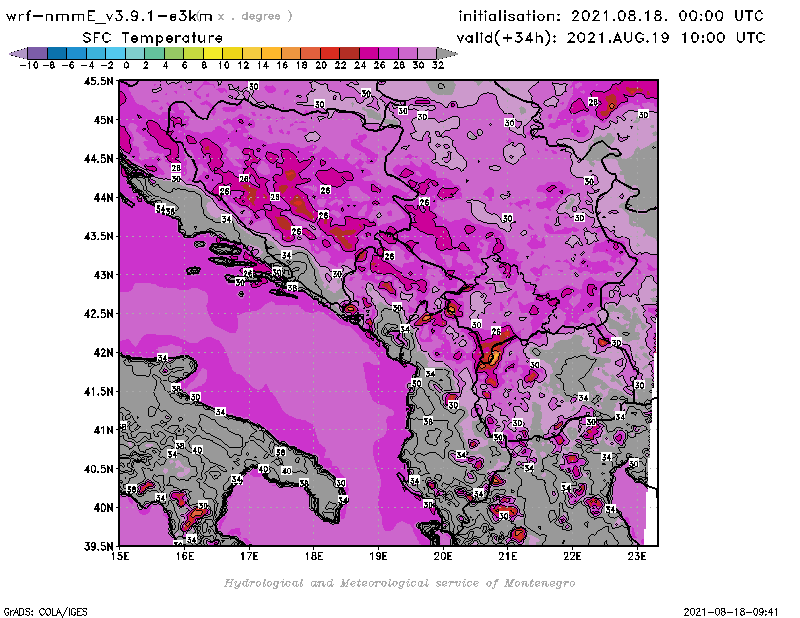Viewport: 800px width, 618px height.
Task: Pick the legend swatch between 22 and 24
Action: [349, 53]
